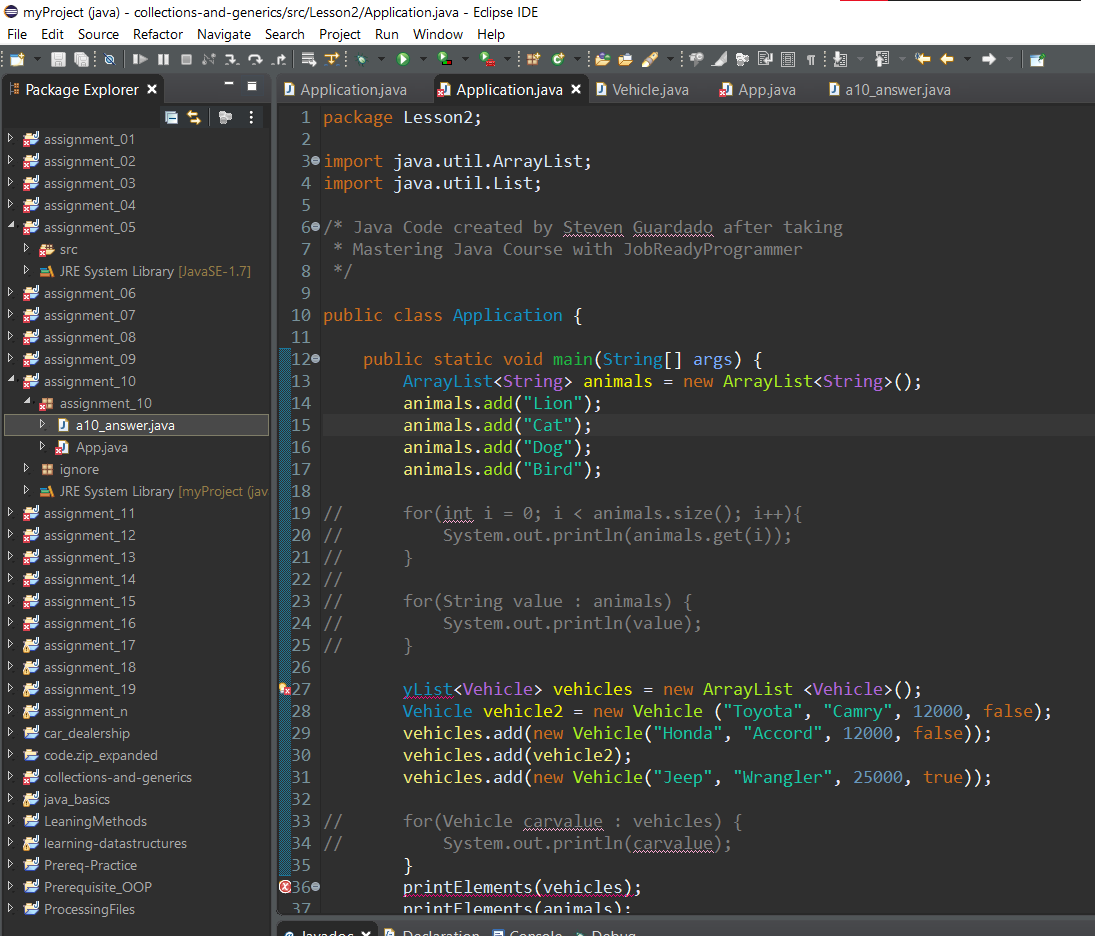The image size is (1095, 936).
Task: Click the Save toolbar icon
Action: coord(58,60)
